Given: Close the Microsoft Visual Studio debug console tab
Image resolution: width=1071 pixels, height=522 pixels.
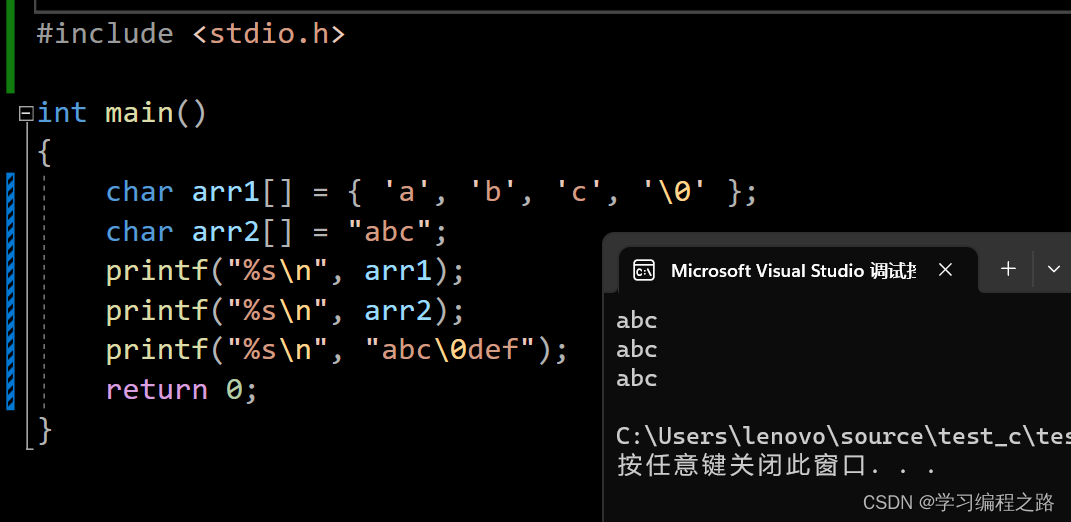Looking at the screenshot, I should tap(945, 270).
